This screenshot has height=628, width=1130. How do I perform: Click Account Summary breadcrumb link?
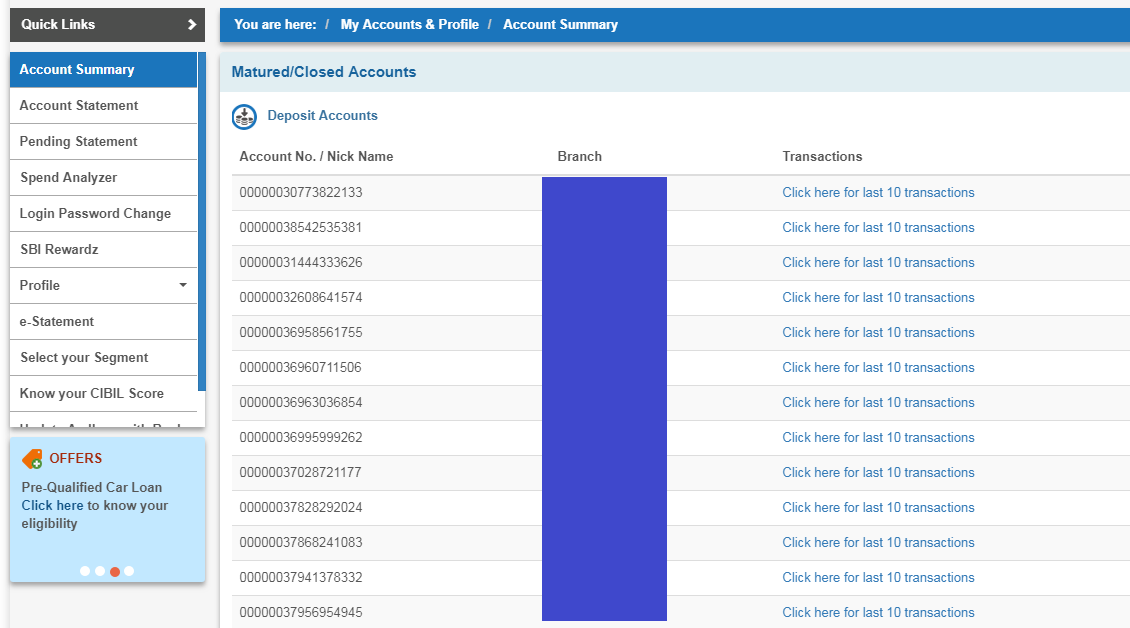pos(561,24)
